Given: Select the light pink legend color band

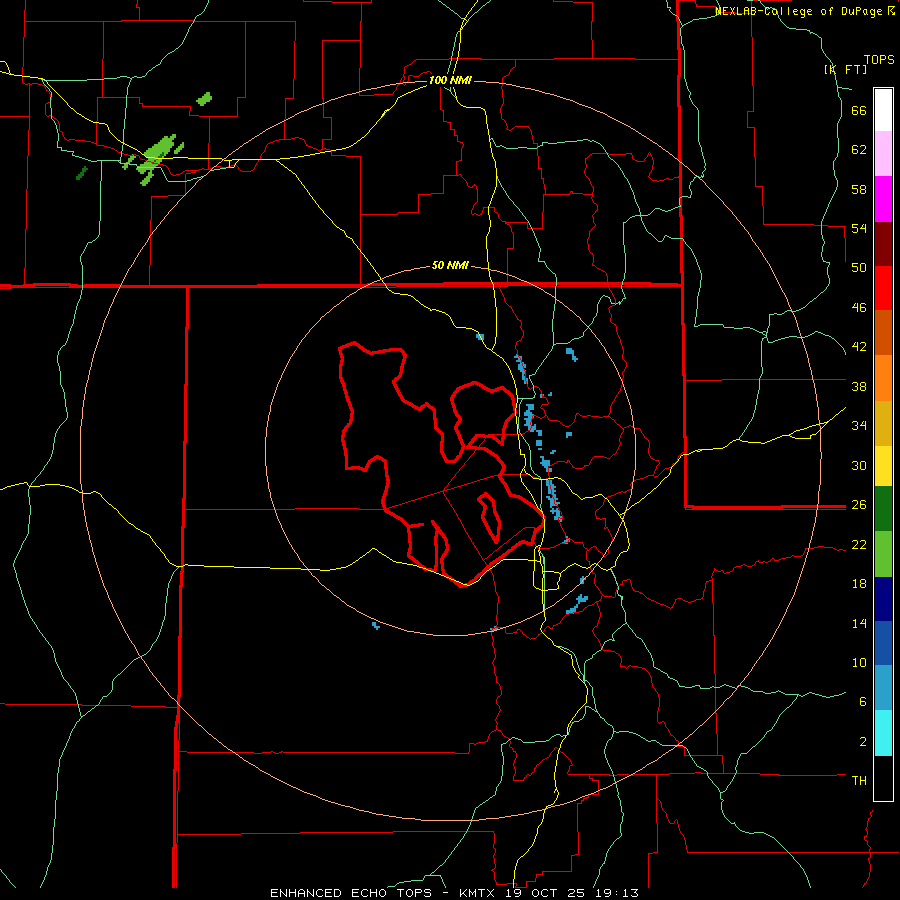Looking at the screenshot, I should 883,154.
